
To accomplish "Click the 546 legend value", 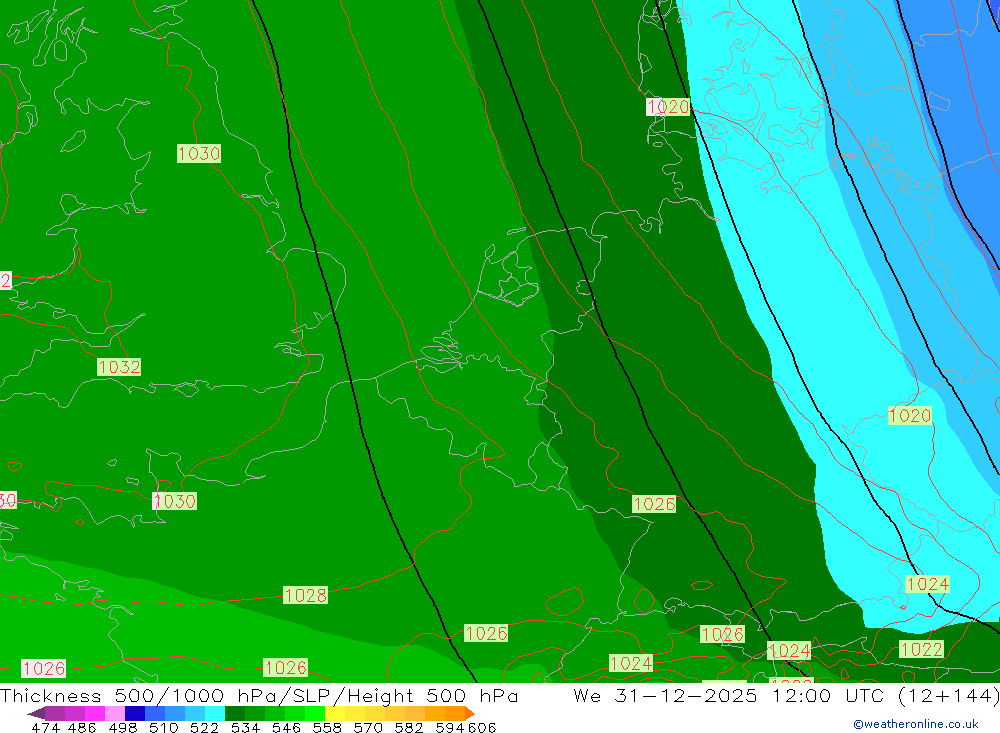I will click(x=286, y=728).
